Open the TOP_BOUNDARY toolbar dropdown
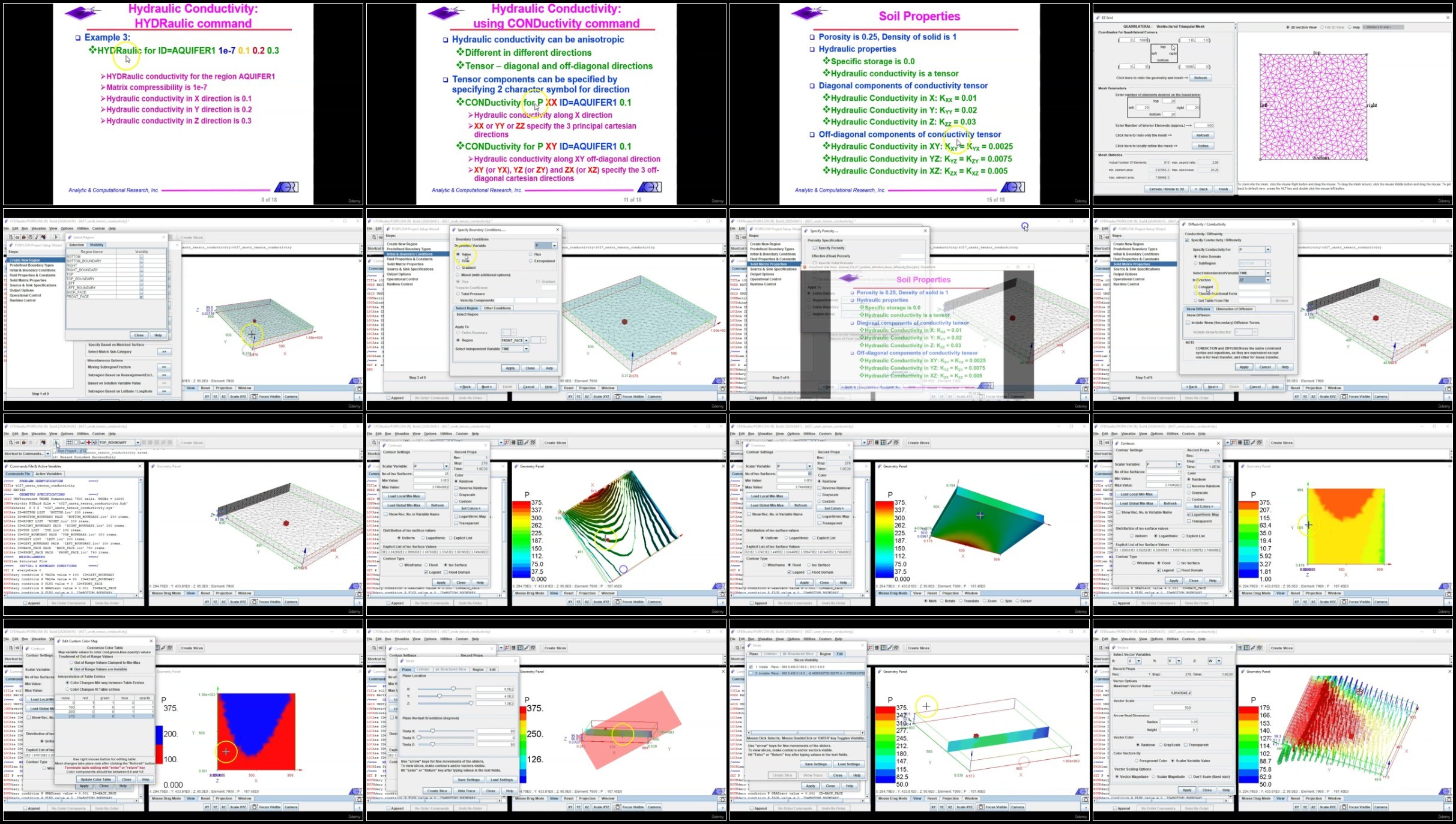This screenshot has height=824, width=1456. 137,443
